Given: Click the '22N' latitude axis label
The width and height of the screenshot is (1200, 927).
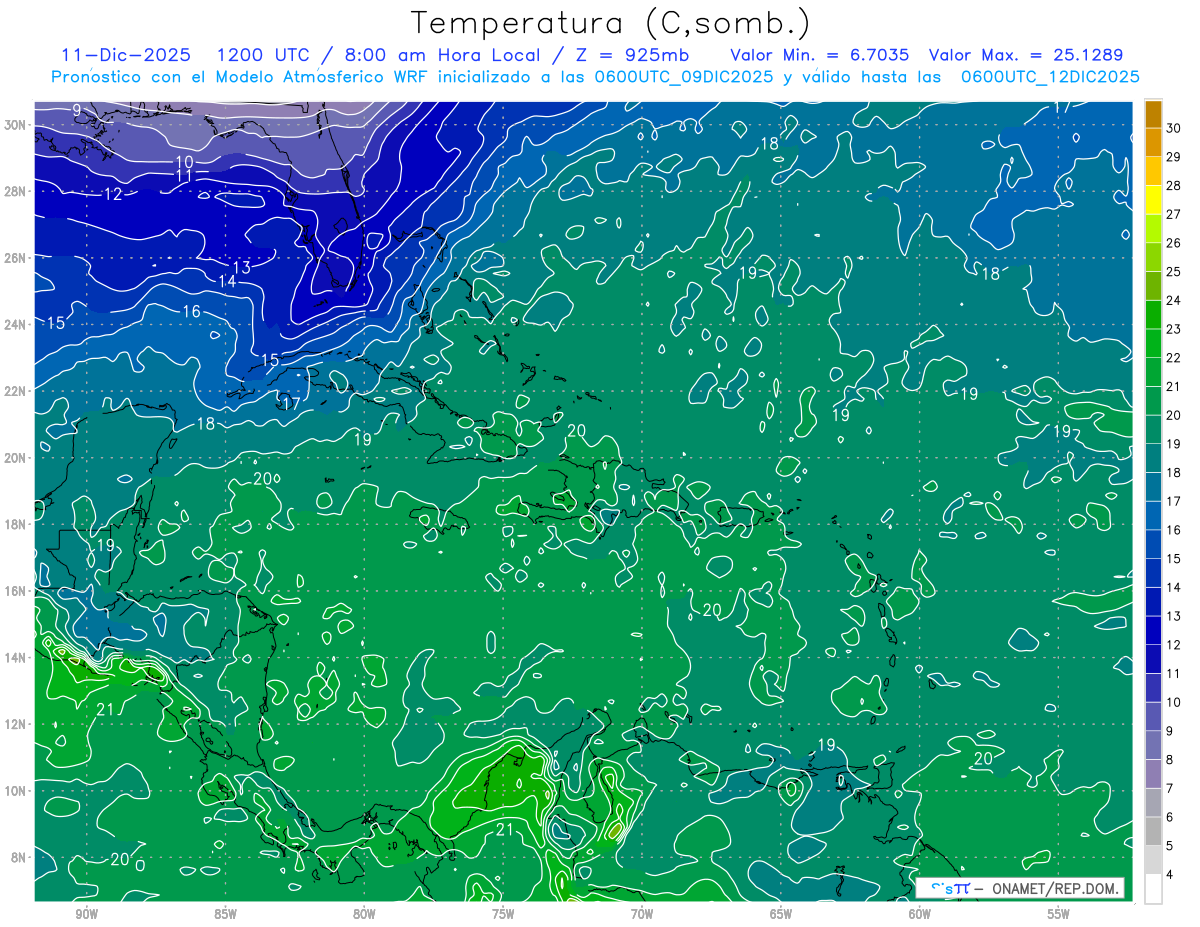Looking at the screenshot, I should [17, 390].
